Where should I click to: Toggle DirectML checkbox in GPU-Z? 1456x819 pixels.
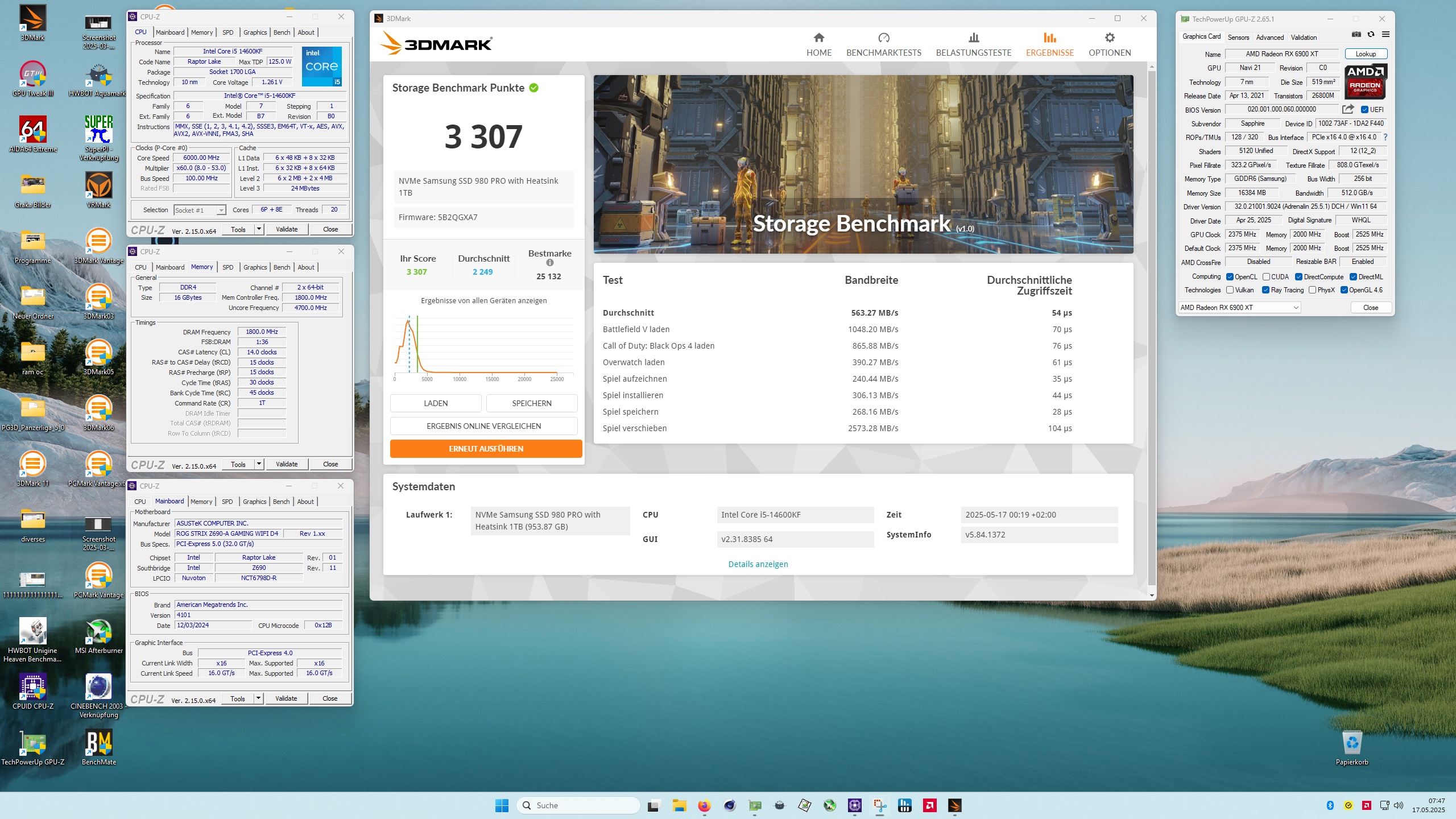click(x=1353, y=277)
